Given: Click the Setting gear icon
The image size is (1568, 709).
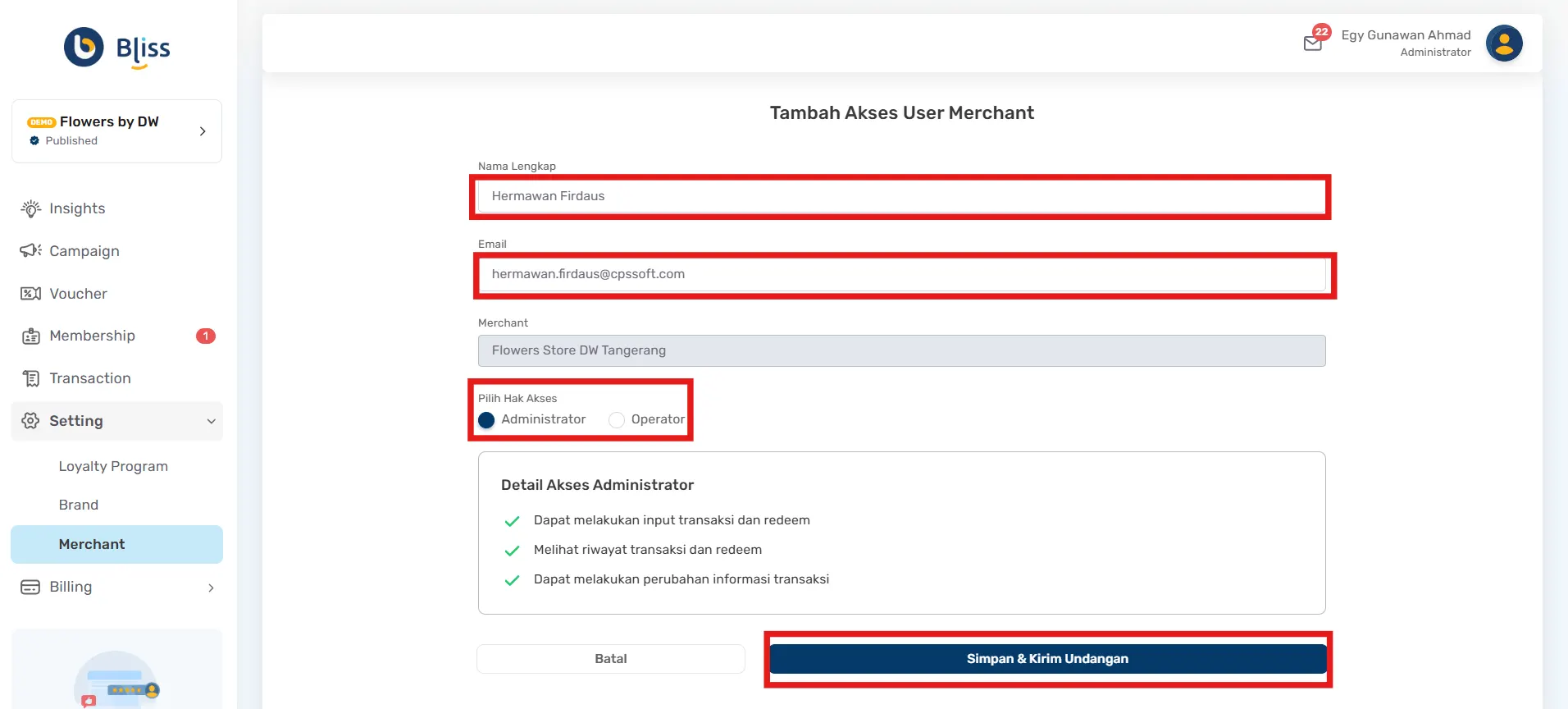Looking at the screenshot, I should pos(30,421).
